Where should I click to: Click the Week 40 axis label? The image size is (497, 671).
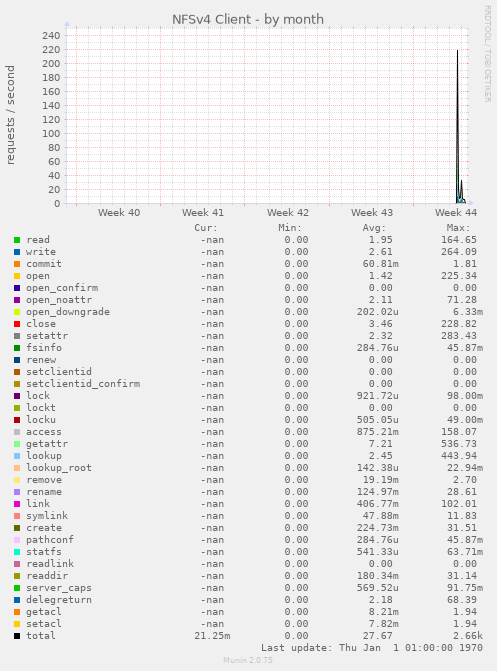[119, 213]
